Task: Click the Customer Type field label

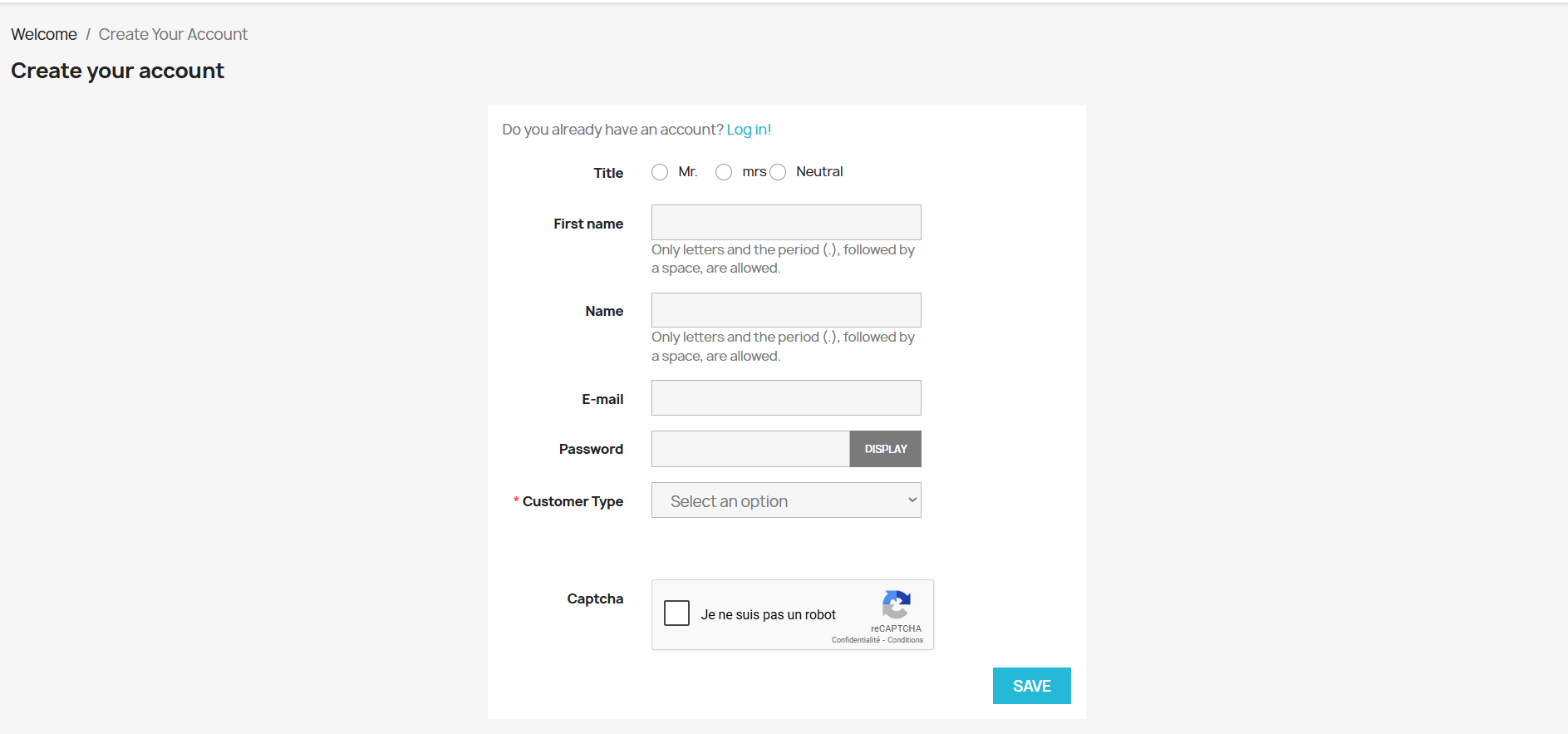Action: click(573, 501)
